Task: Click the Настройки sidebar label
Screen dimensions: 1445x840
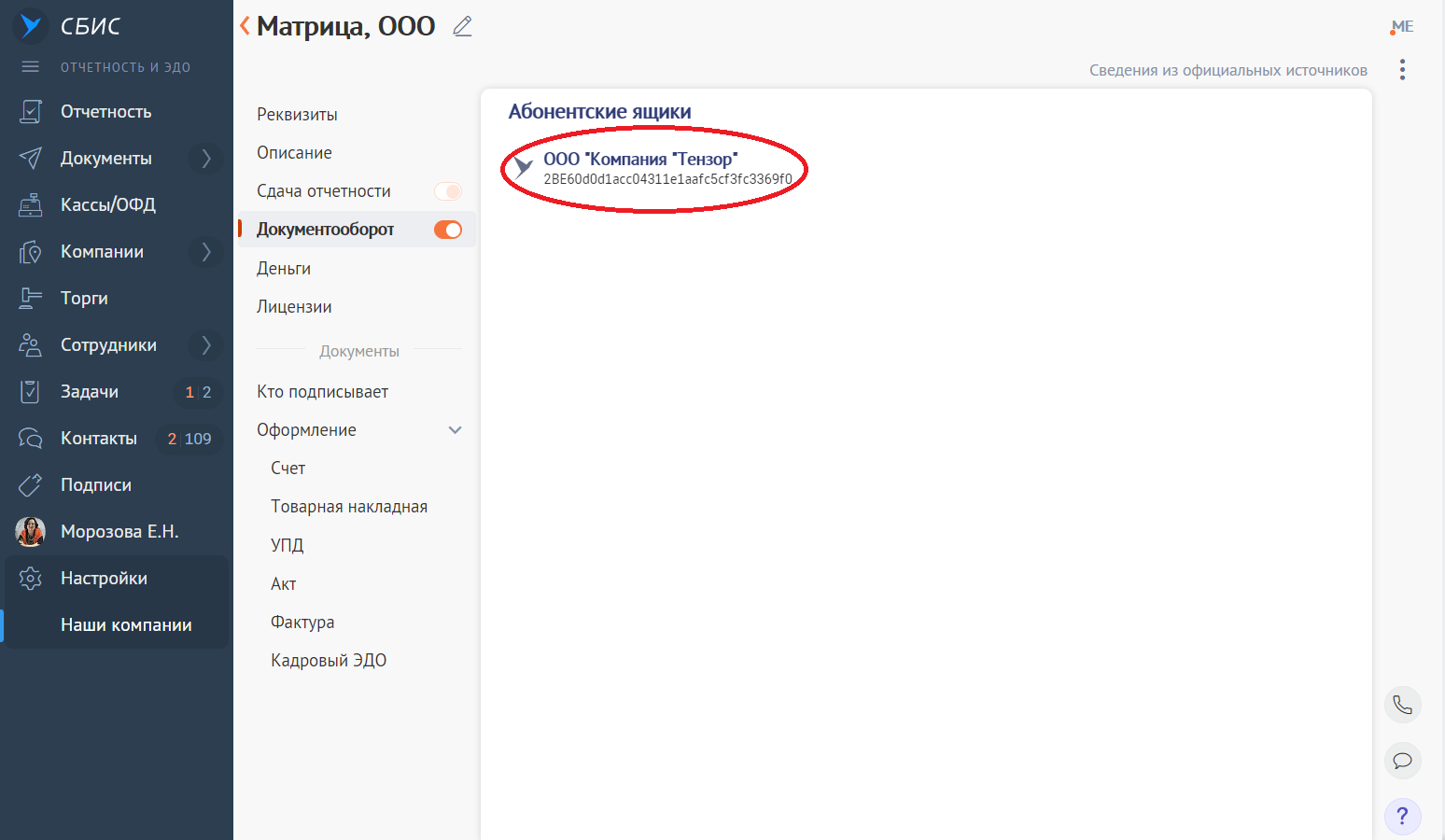Action: 104,578
